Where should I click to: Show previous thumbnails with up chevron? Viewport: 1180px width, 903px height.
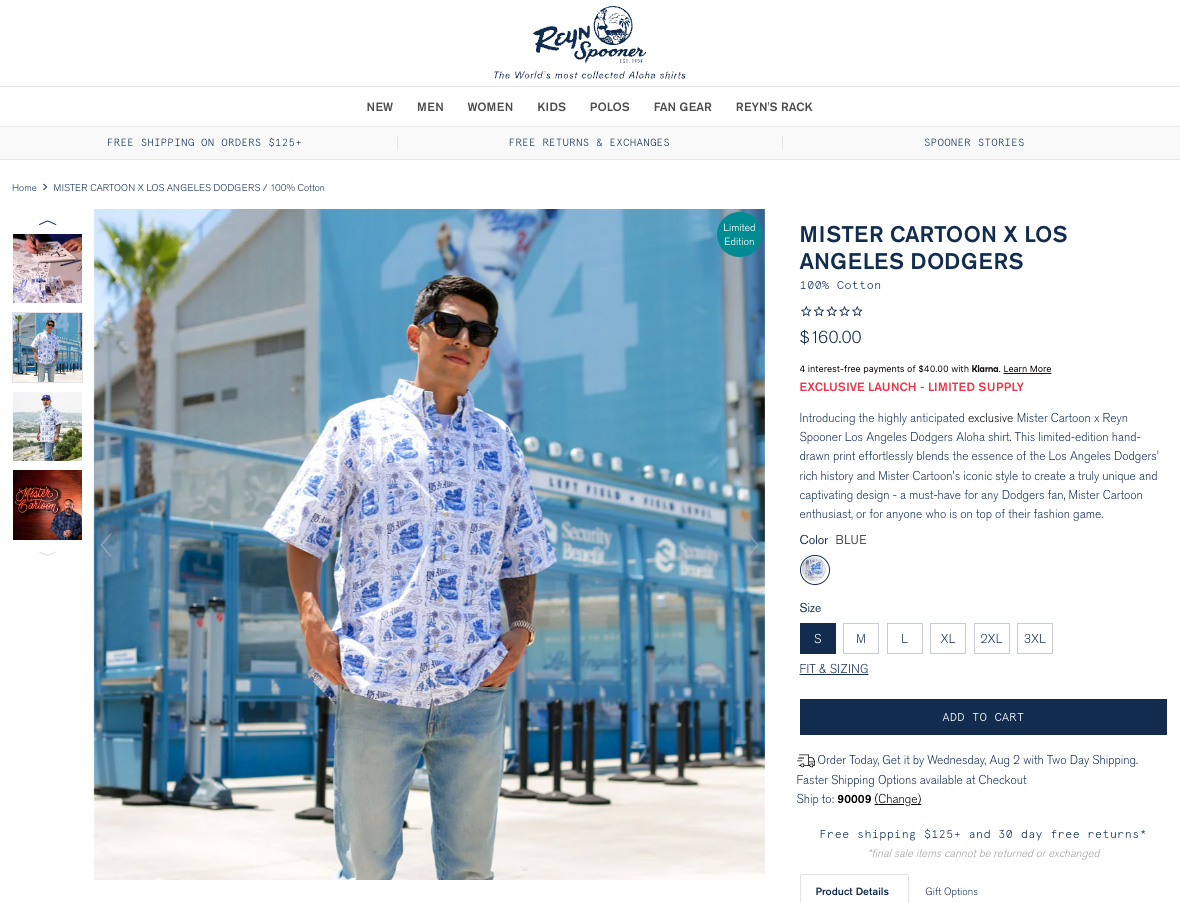[47, 222]
